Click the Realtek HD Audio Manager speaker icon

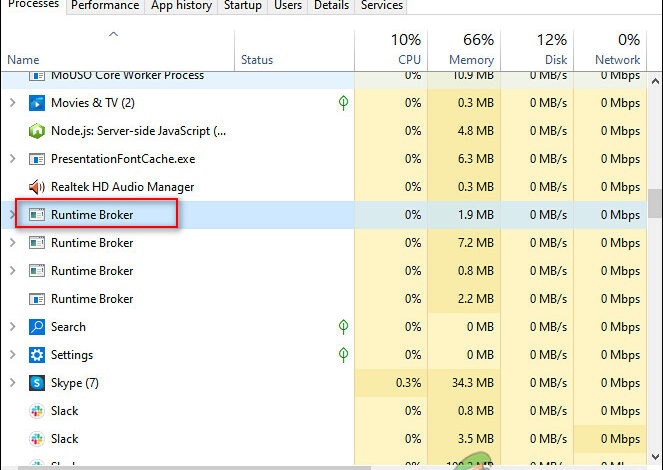click(37, 187)
